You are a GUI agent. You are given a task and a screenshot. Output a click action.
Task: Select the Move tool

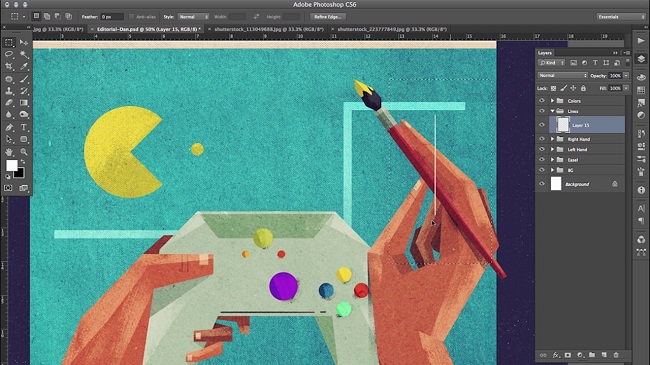pyautogui.click(x=24, y=42)
